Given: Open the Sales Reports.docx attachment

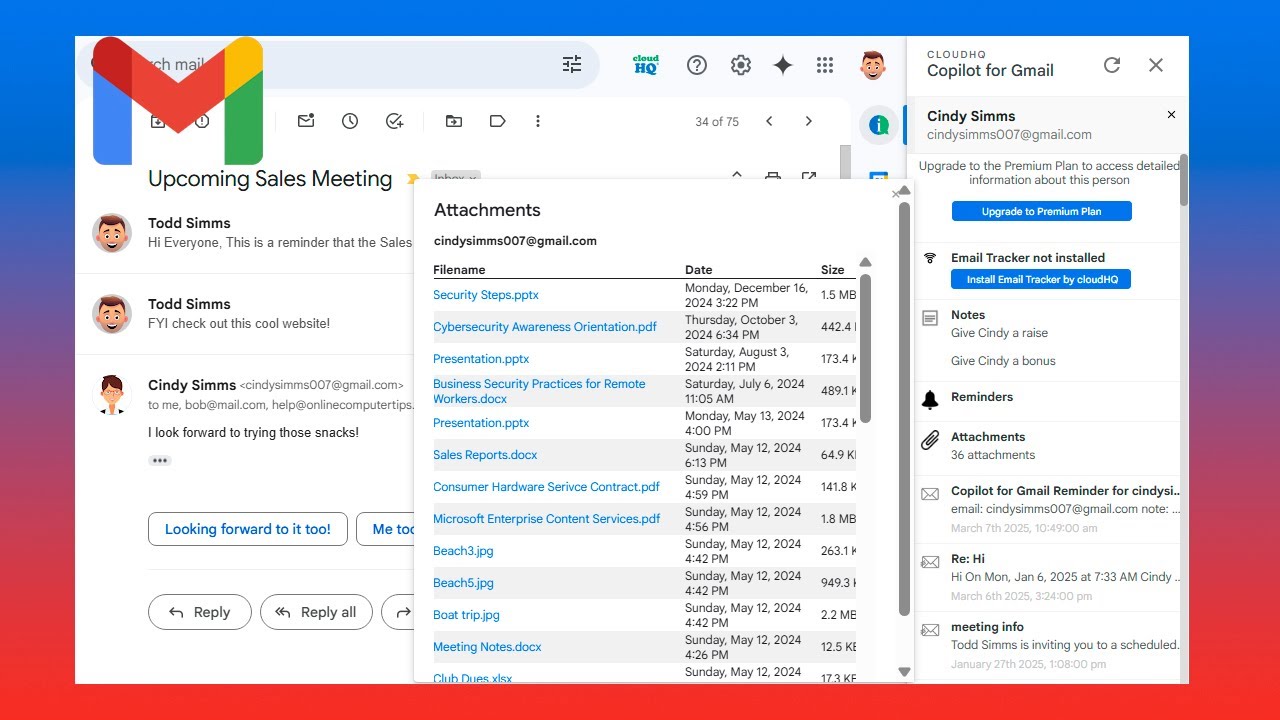Looking at the screenshot, I should point(485,455).
